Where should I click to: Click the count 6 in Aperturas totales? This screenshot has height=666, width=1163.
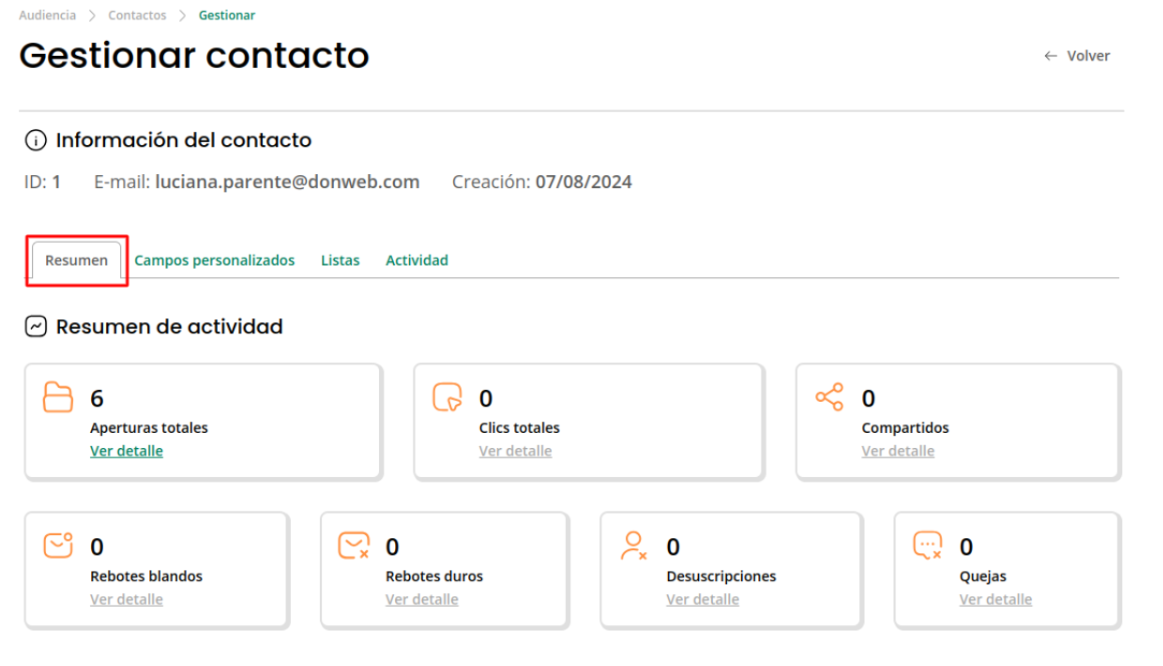pyautogui.click(x=97, y=399)
